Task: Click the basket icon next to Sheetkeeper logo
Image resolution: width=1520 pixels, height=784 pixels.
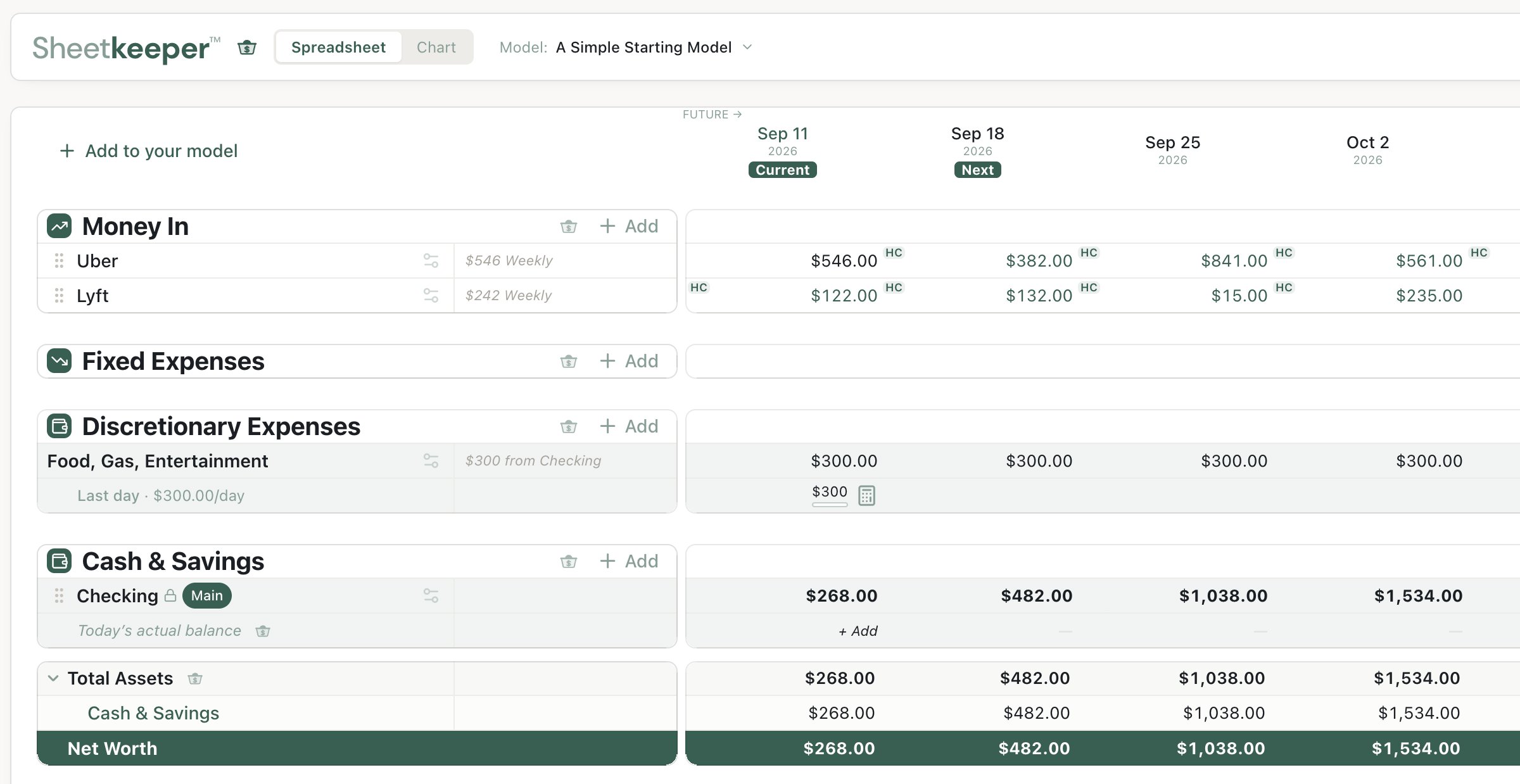Action: click(247, 47)
